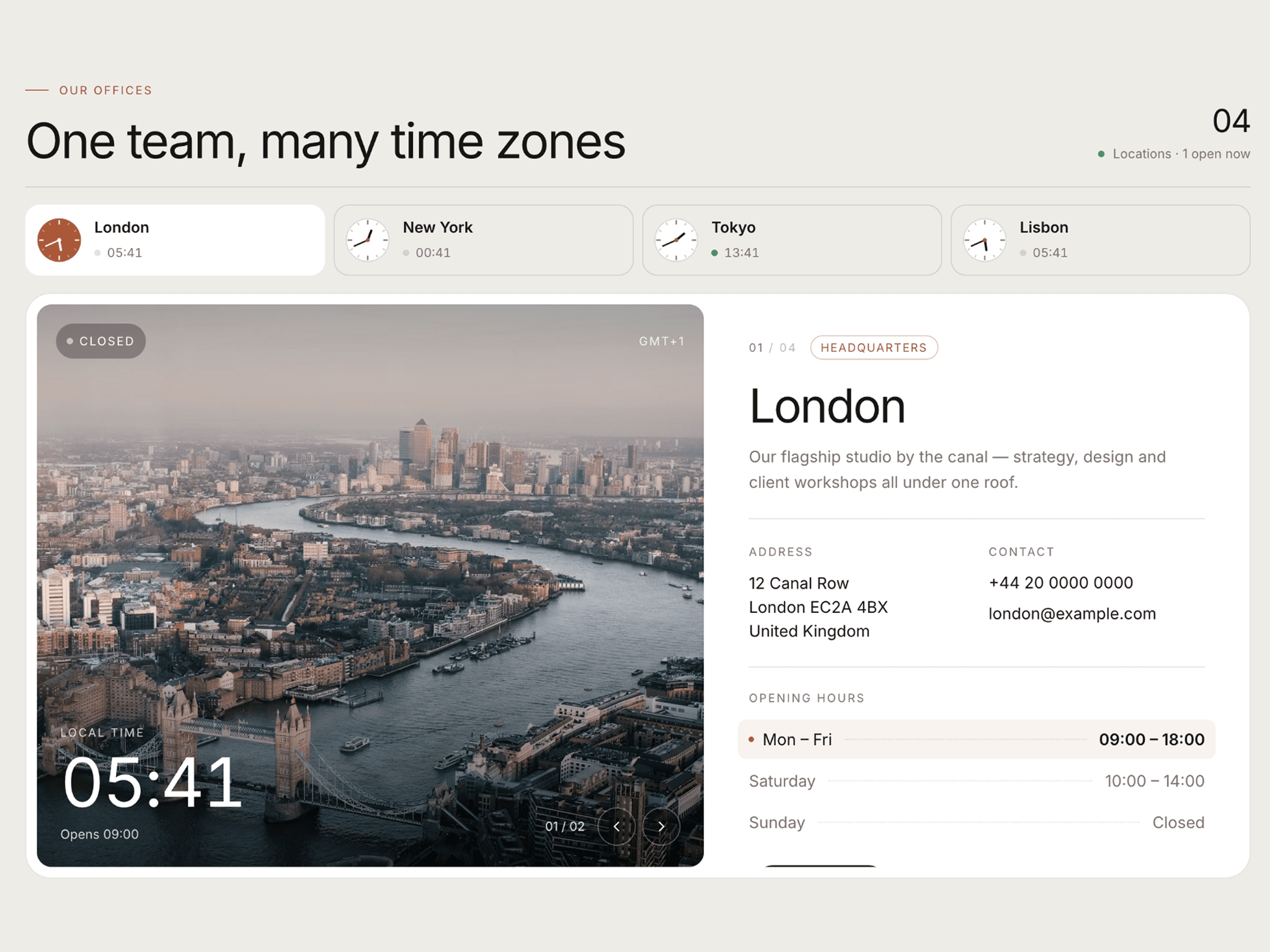The image size is (1270, 952).
Task: Click the Tokyo analog clock icon
Action: pyautogui.click(x=676, y=240)
